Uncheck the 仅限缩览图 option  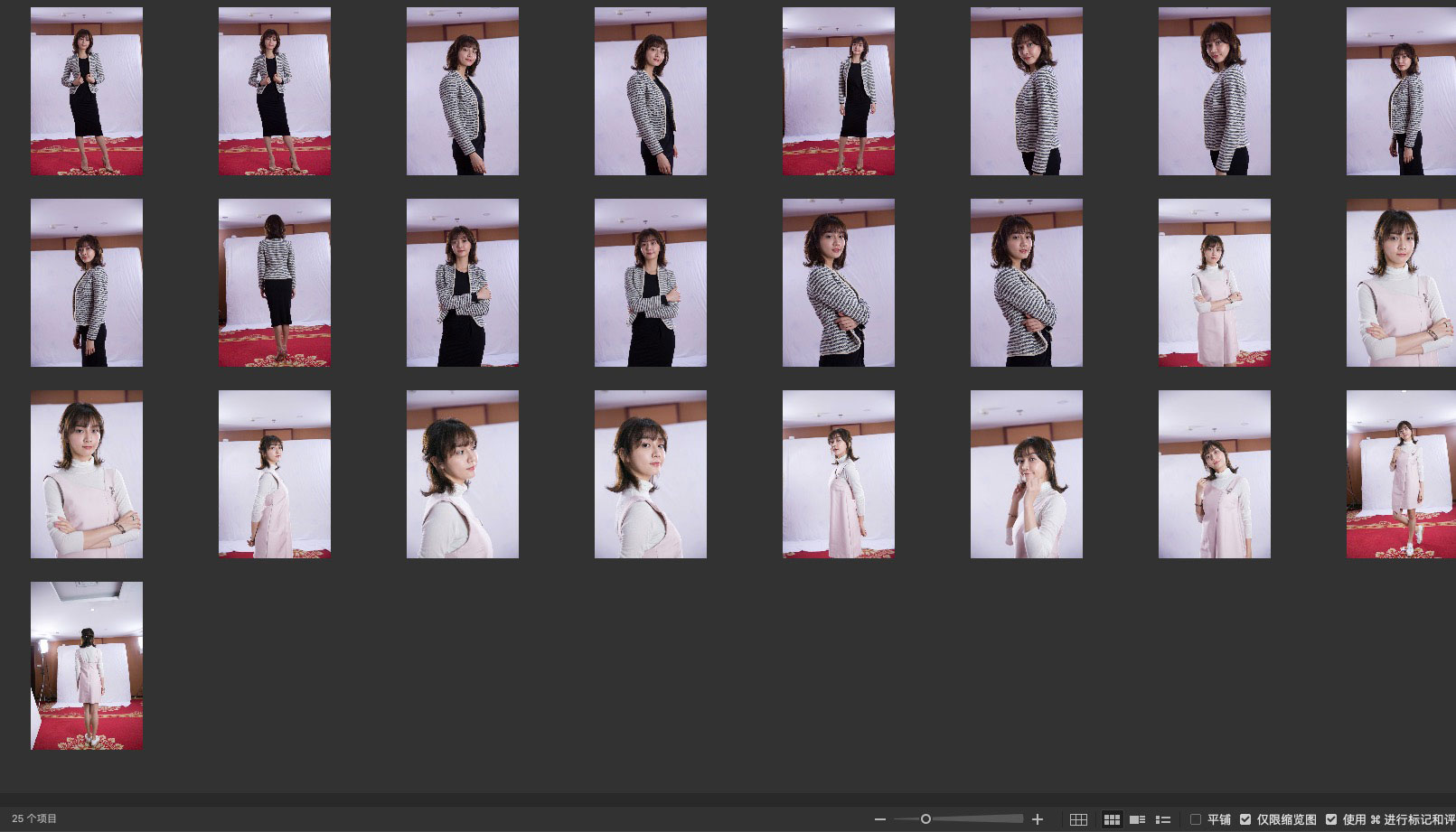1245,819
